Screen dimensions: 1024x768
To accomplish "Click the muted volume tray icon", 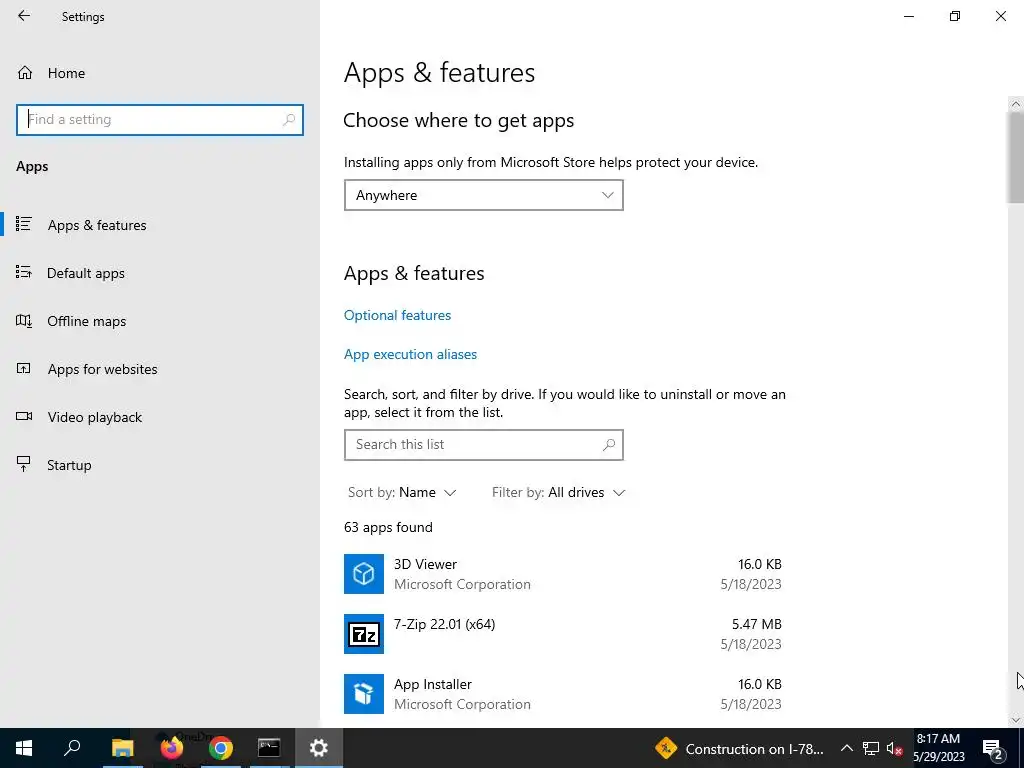I will click(894, 748).
